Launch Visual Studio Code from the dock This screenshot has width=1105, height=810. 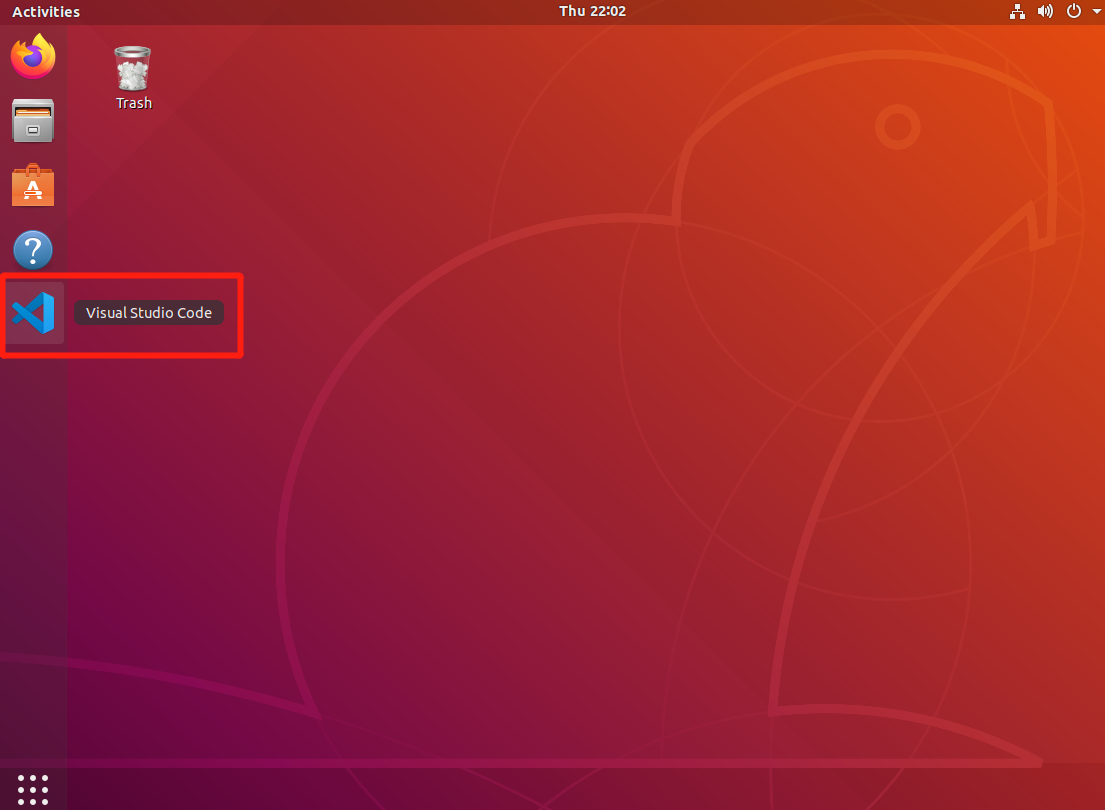click(33, 313)
